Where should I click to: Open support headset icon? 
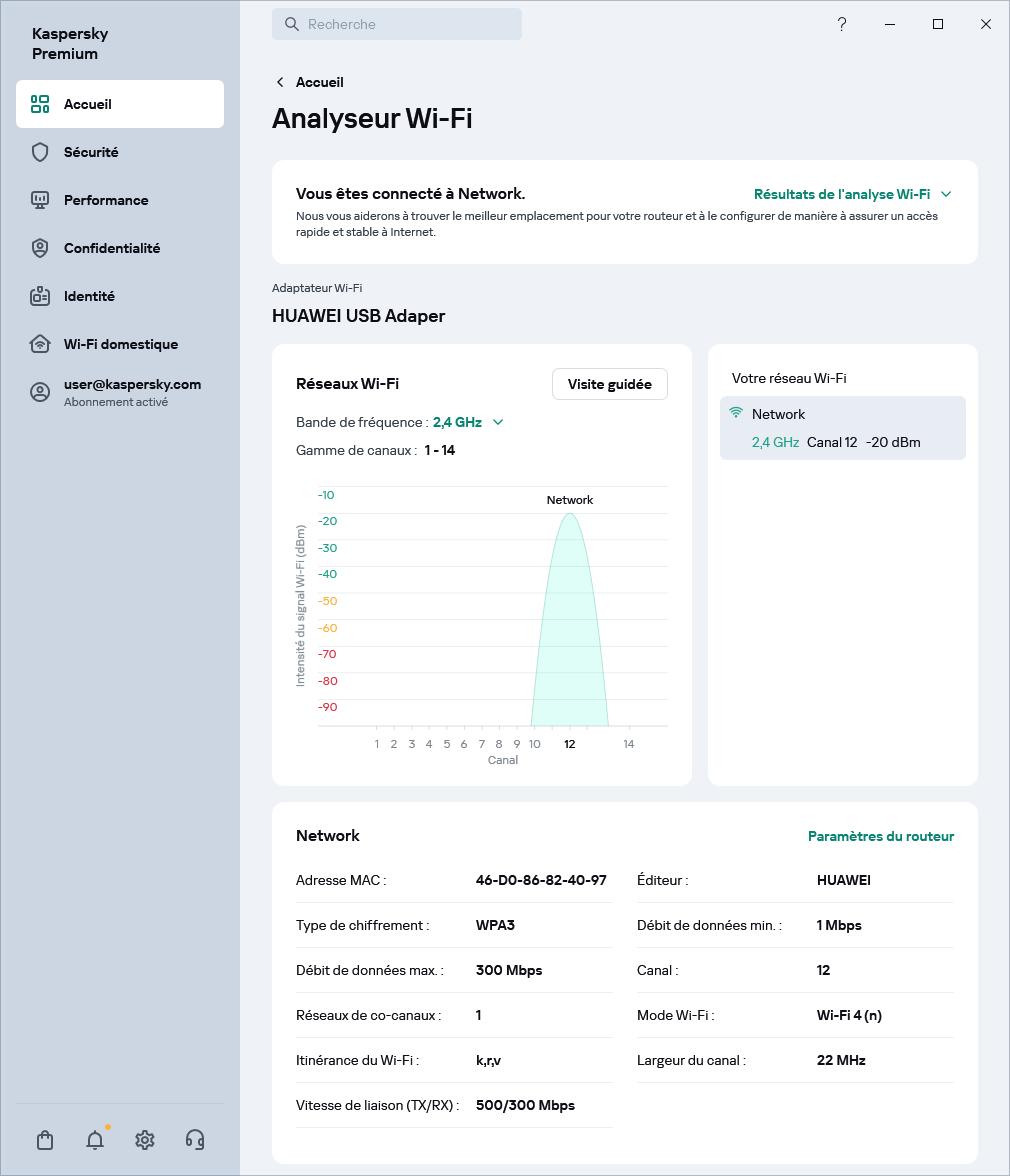pos(195,1139)
